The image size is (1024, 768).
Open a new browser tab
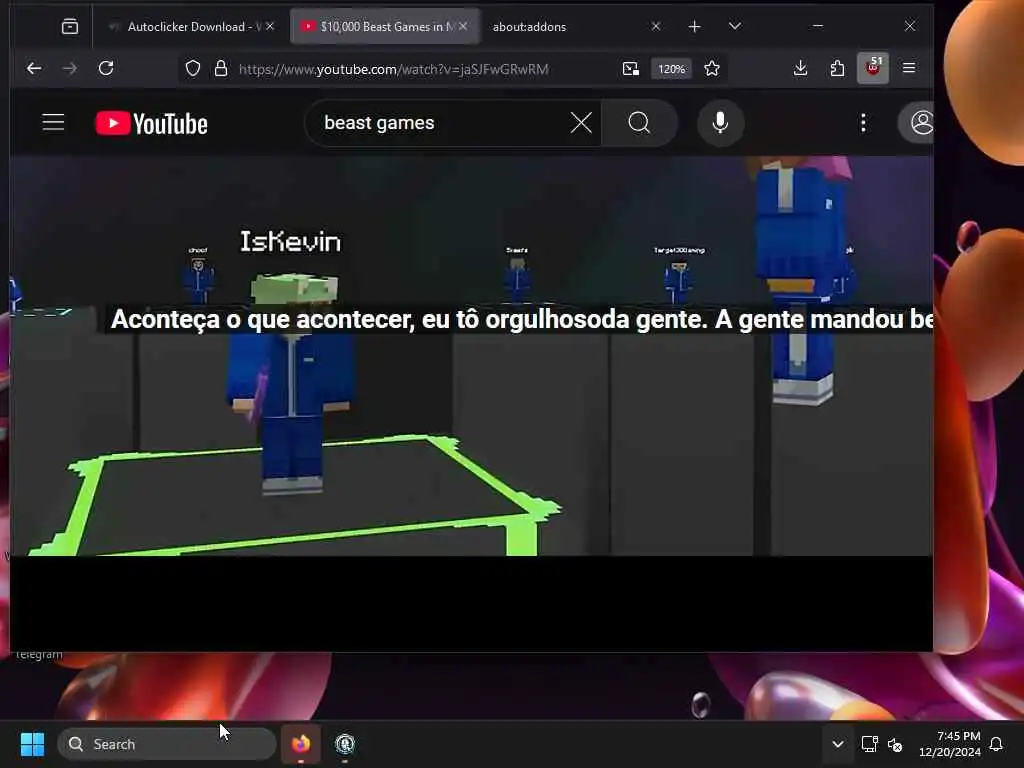pos(694,26)
